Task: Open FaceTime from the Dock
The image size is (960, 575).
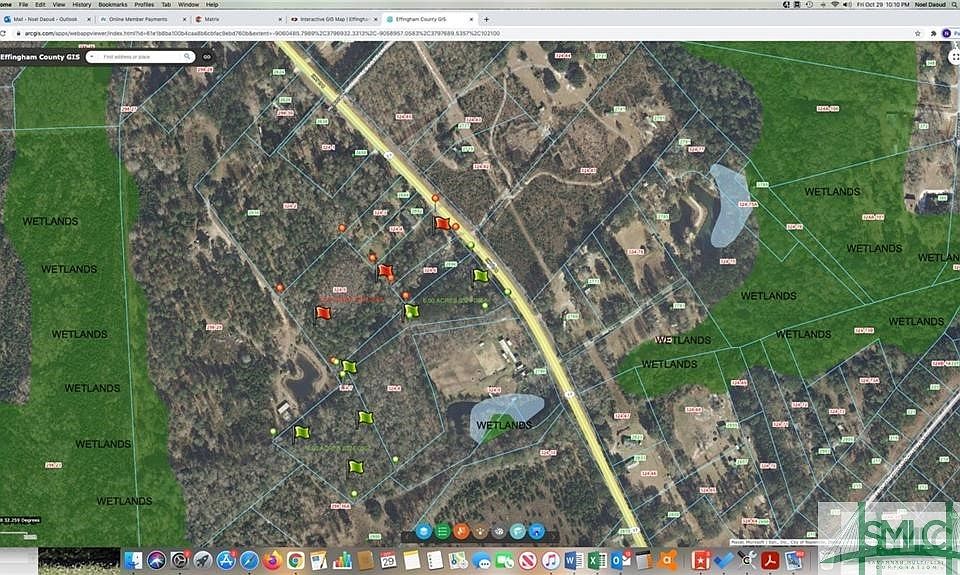Action: coord(504,560)
